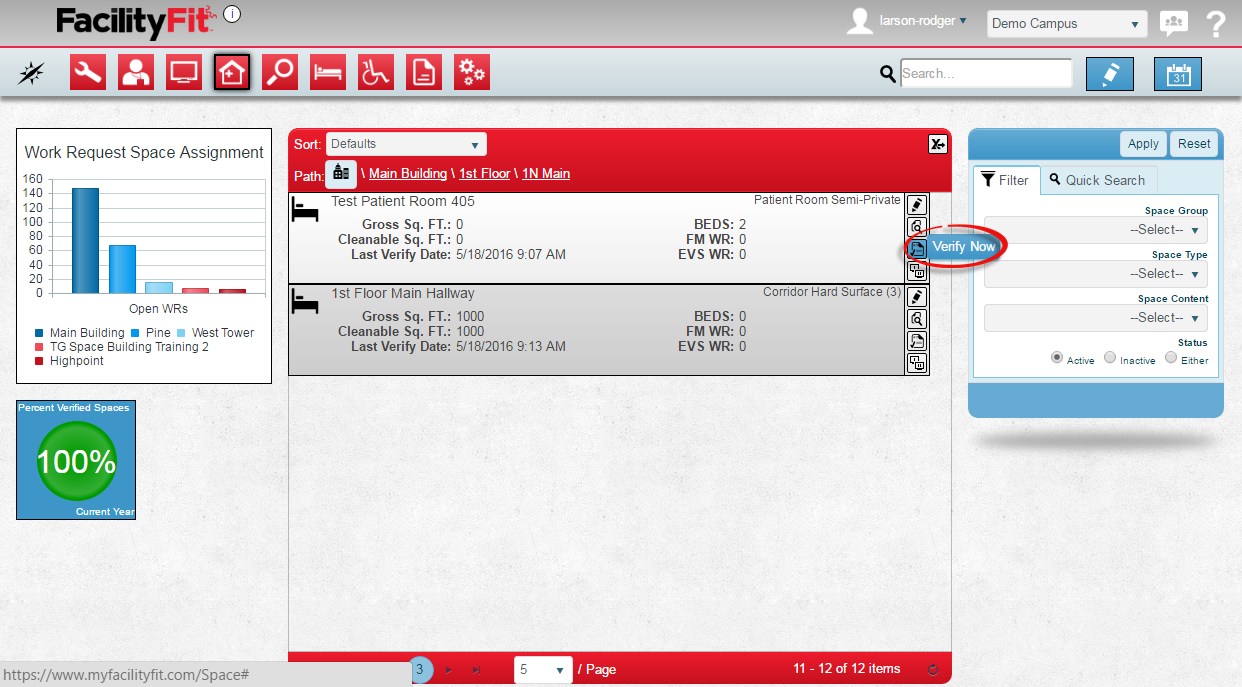
Task: Click the gears settings icon
Action: (x=472, y=72)
